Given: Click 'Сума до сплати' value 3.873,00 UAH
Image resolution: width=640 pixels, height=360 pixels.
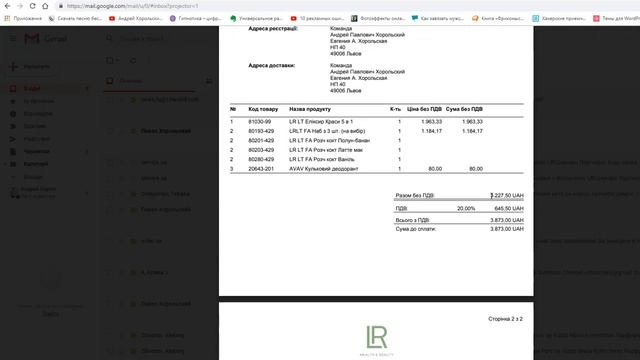Looking at the screenshot, I should 507,229.
